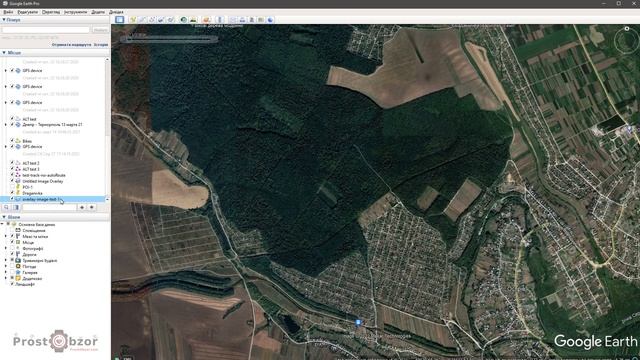Open the Додати menu
Viewport: 640px width, 360px height.
coord(98,12)
